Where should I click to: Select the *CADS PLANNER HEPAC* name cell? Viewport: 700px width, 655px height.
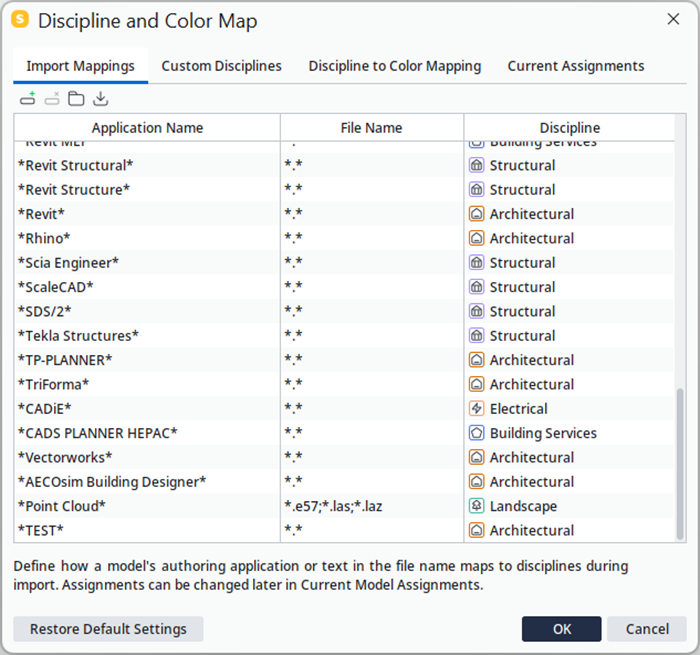pos(147,433)
